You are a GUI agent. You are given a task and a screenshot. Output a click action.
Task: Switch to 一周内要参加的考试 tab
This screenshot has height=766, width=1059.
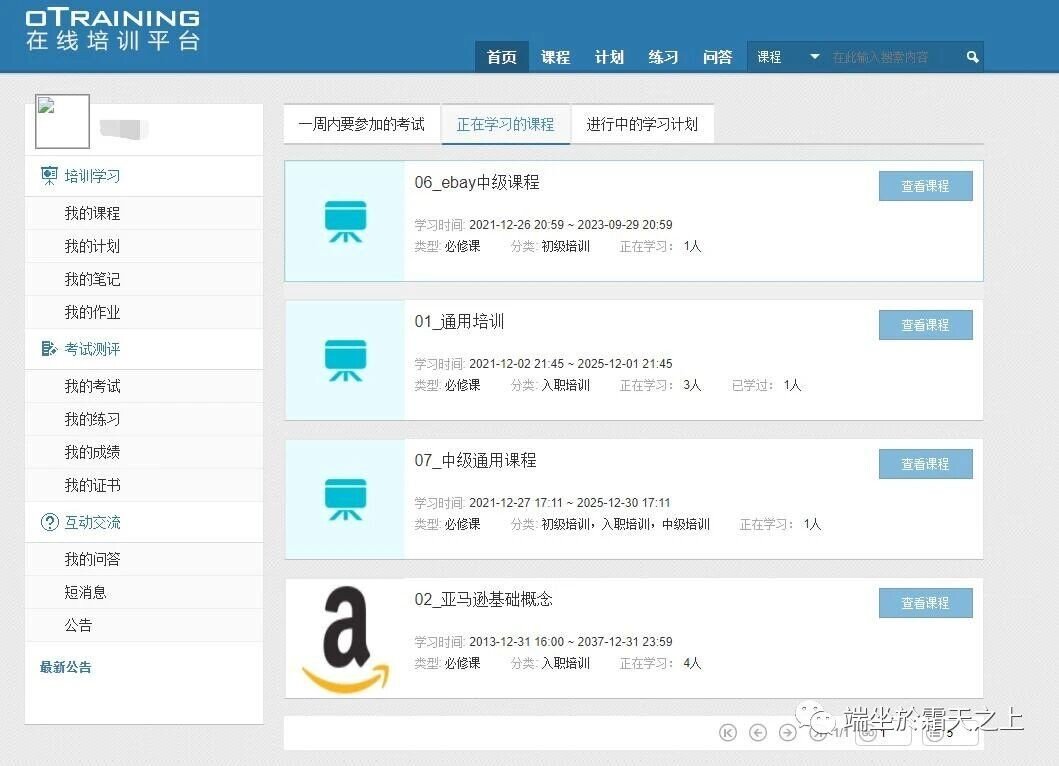point(361,124)
